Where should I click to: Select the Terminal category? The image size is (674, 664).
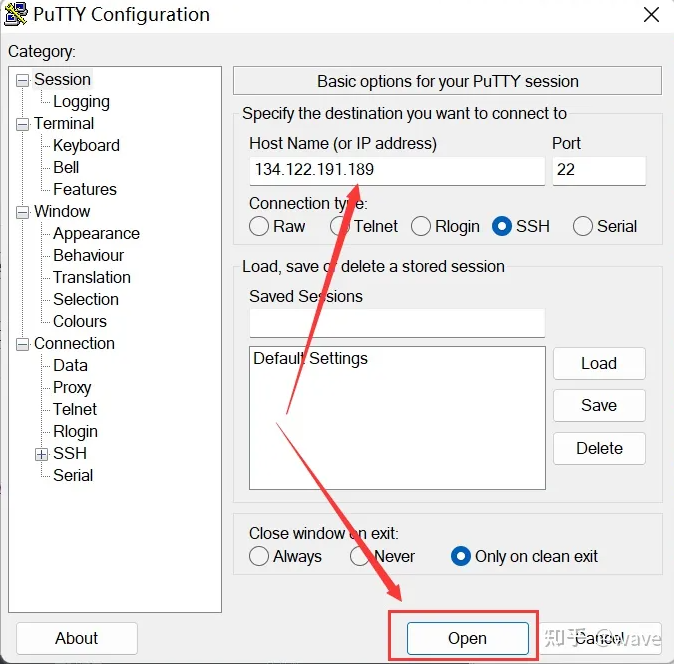click(64, 124)
